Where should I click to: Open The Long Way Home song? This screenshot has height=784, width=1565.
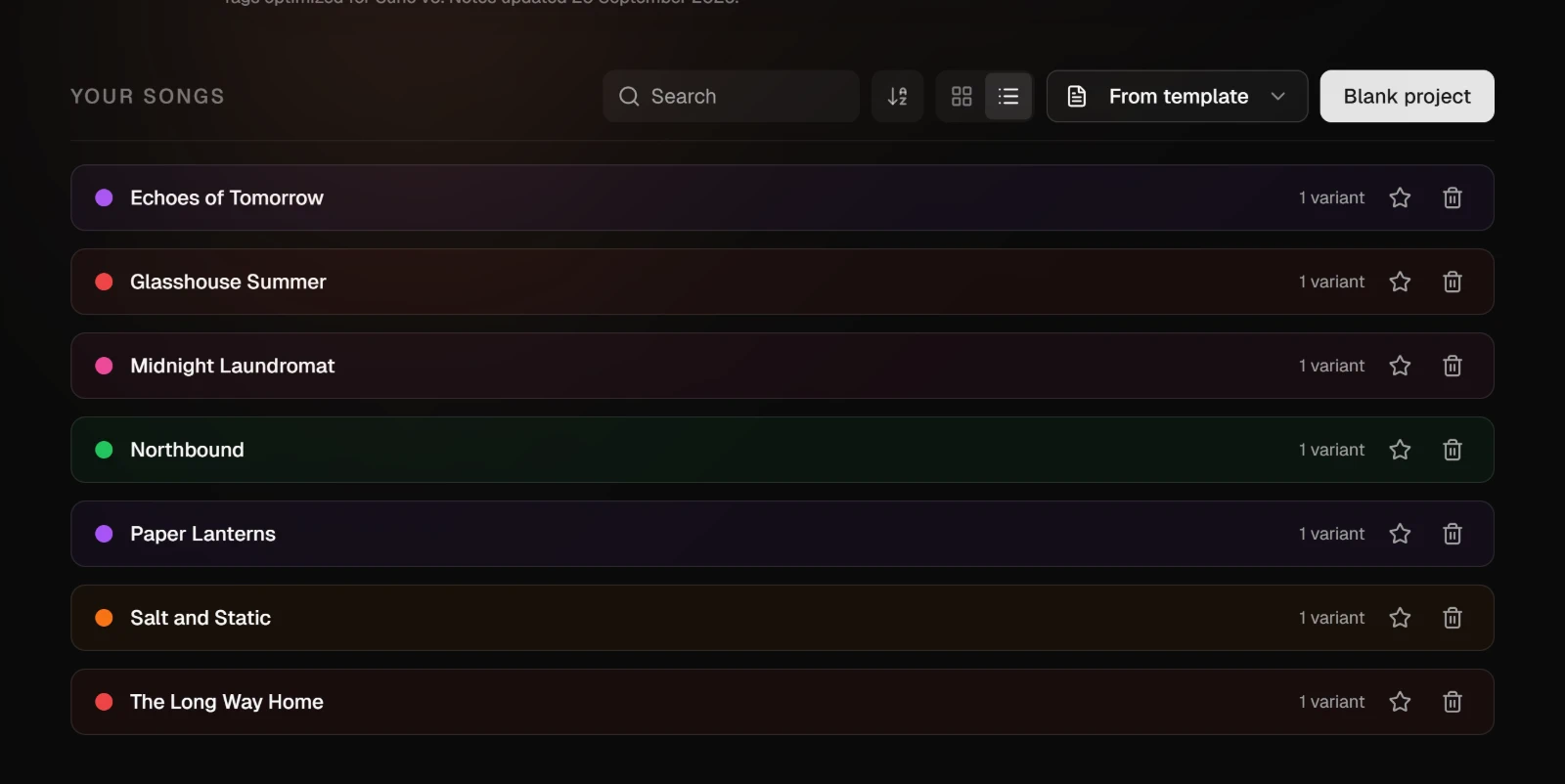pyautogui.click(x=782, y=702)
